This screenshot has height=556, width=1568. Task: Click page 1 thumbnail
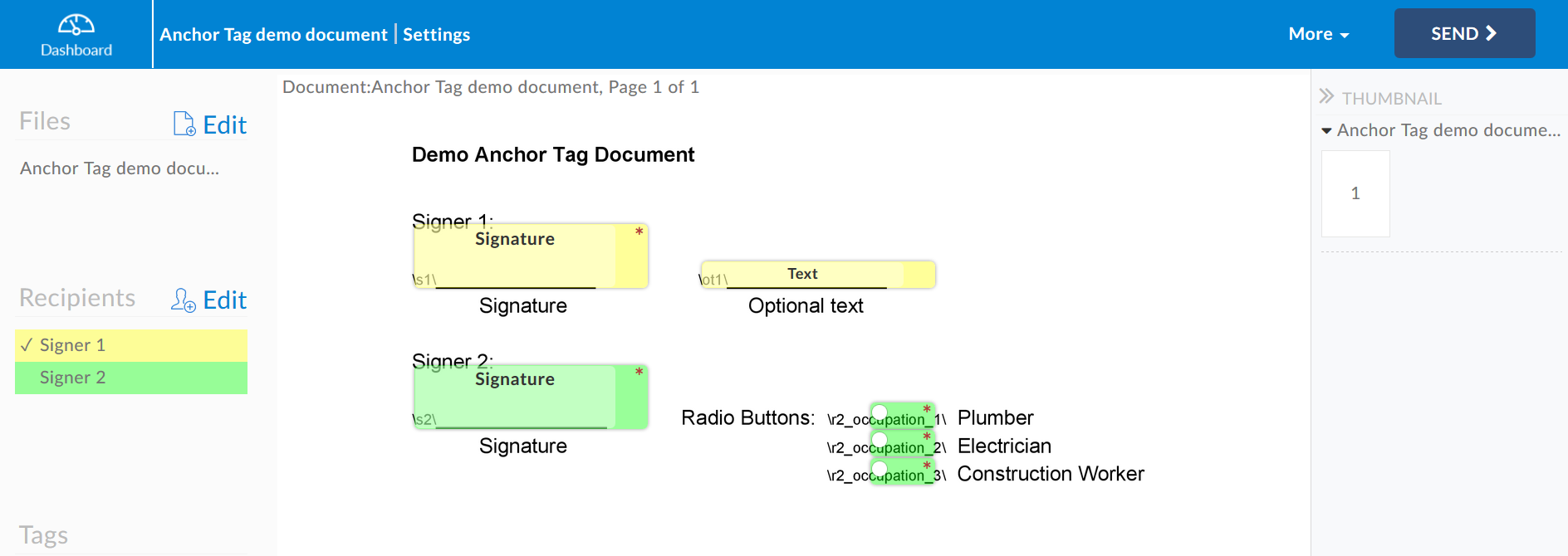(1355, 193)
